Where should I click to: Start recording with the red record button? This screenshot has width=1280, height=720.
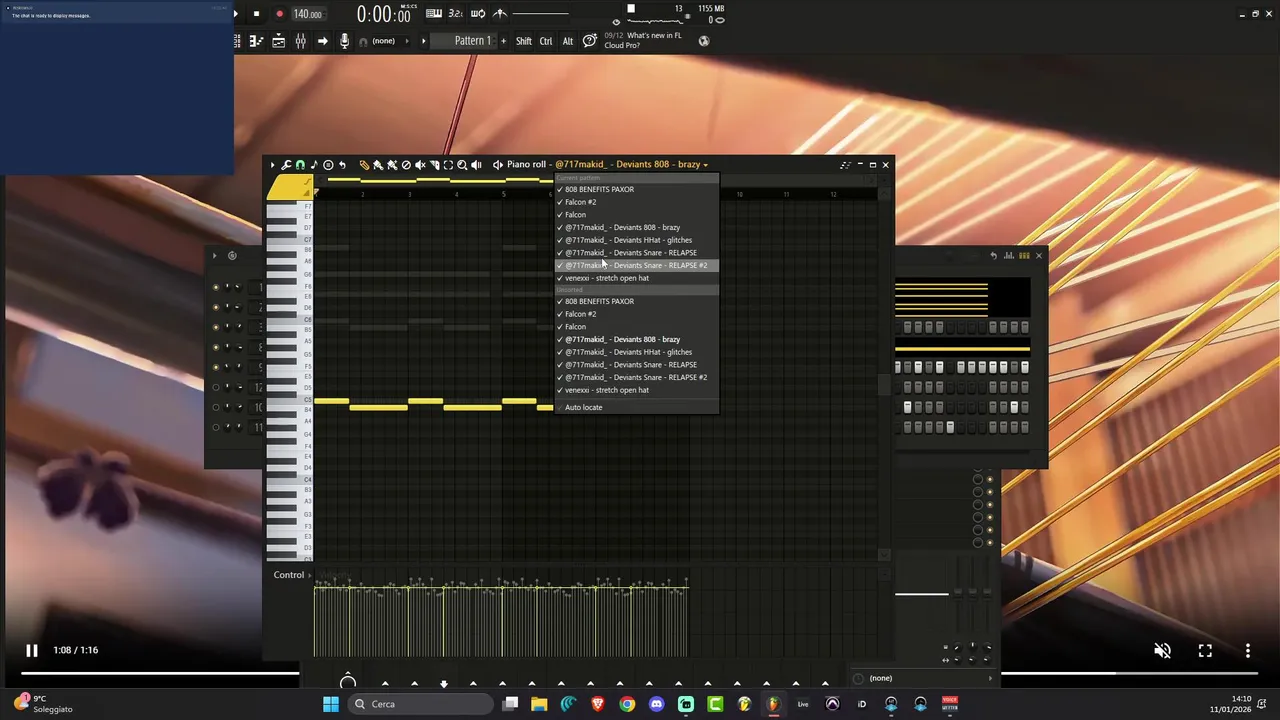coord(279,14)
